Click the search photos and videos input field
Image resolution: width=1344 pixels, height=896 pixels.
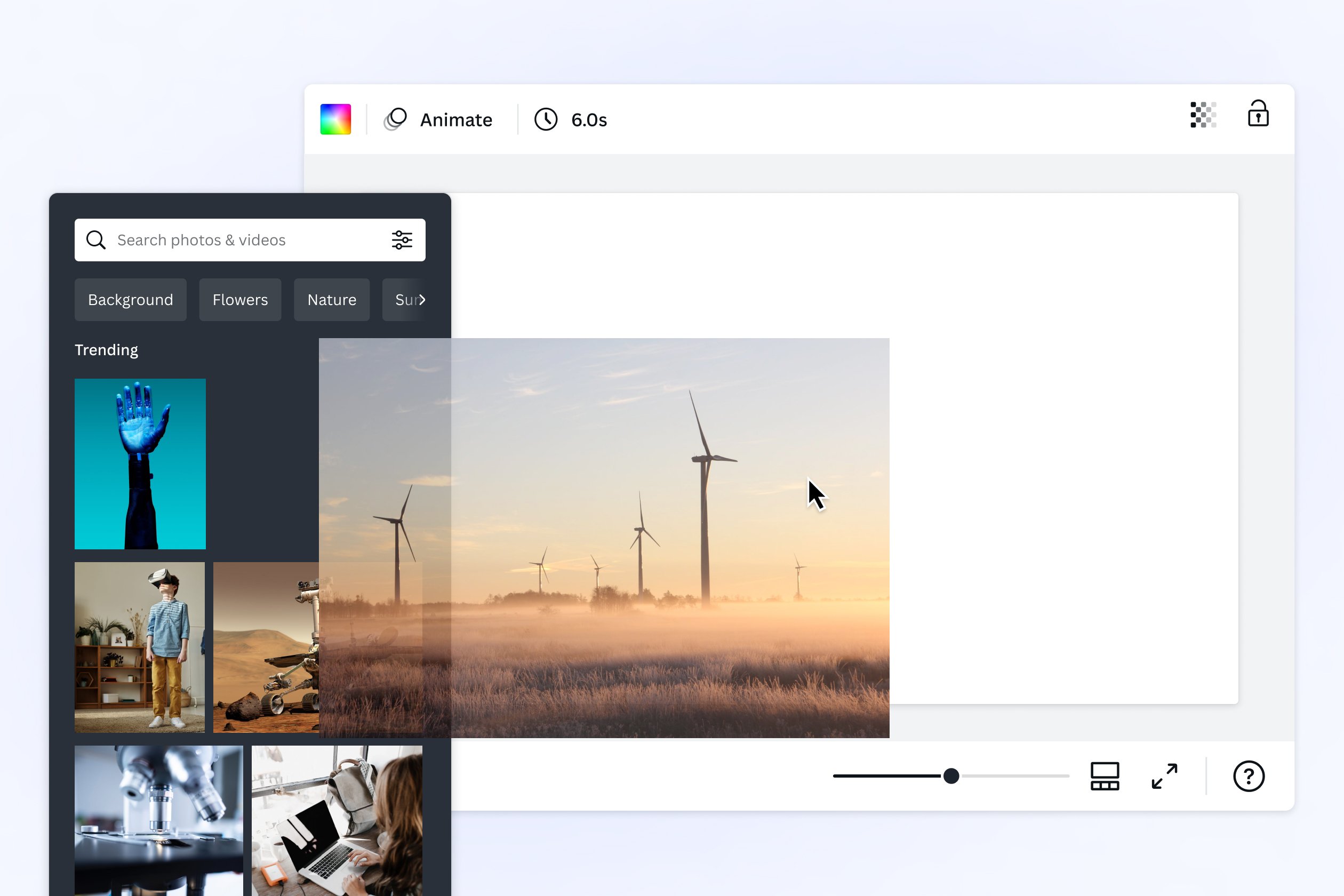tap(250, 240)
